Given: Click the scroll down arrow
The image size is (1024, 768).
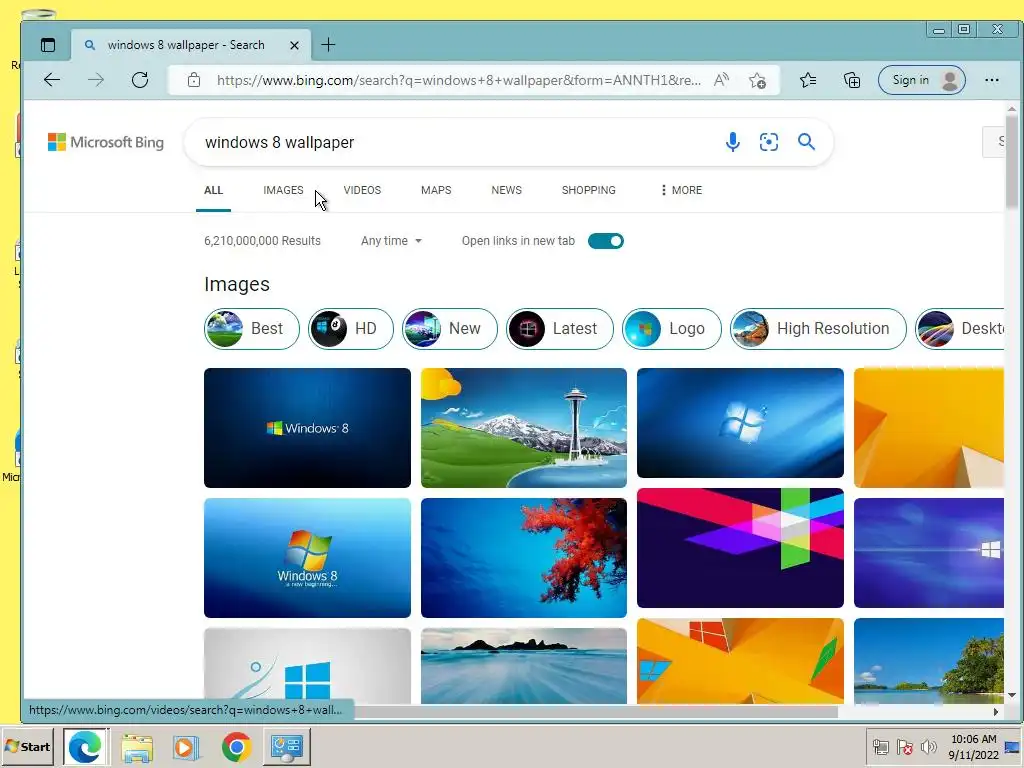Looking at the screenshot, I should tap(1012, 696).
